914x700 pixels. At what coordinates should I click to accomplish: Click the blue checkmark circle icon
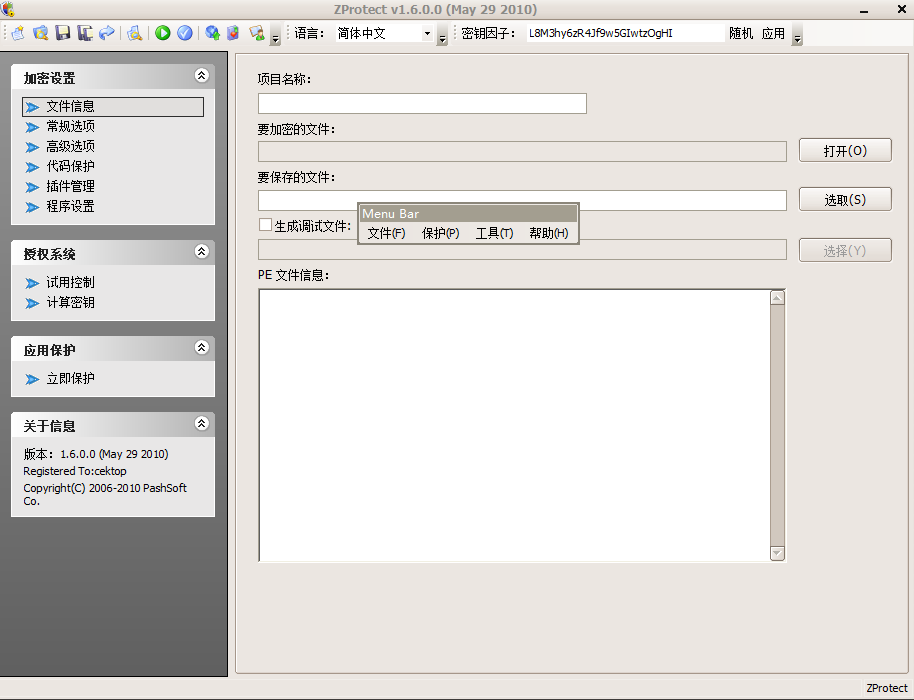(185, 33)
